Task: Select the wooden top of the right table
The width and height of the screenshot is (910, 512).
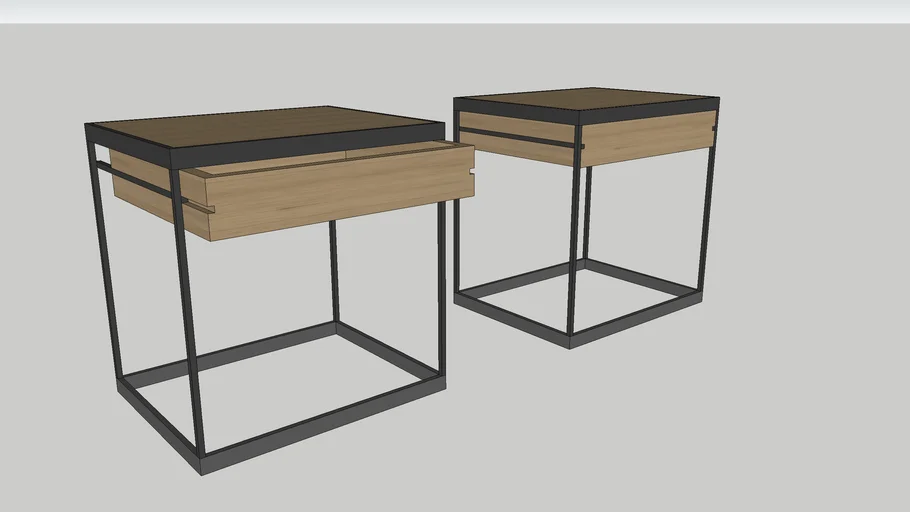Action: pyautogui.click(x=585, y=99)
